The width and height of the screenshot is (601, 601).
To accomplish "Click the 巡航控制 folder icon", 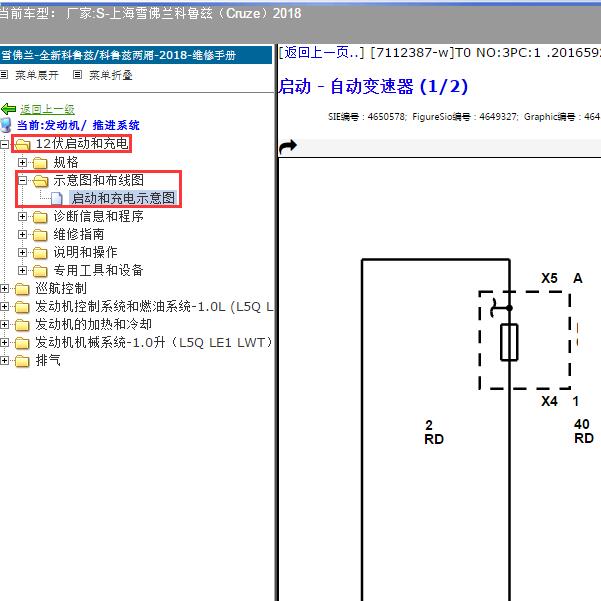I will (22, 289).
